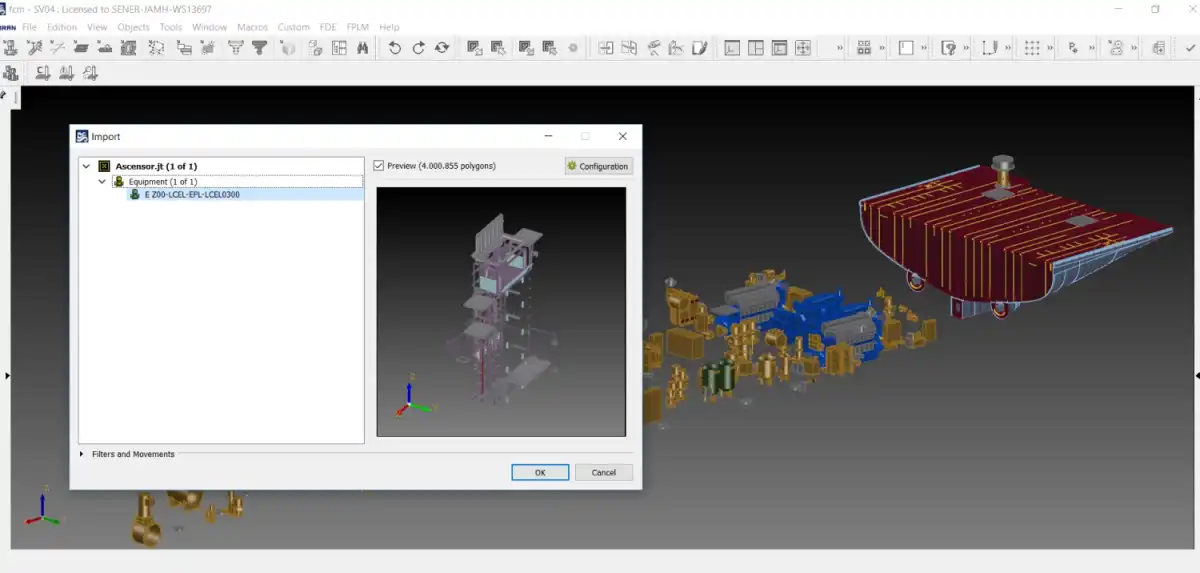Click the bracket-shaped toolbar icon near the dotted grid

click(990, 48)
